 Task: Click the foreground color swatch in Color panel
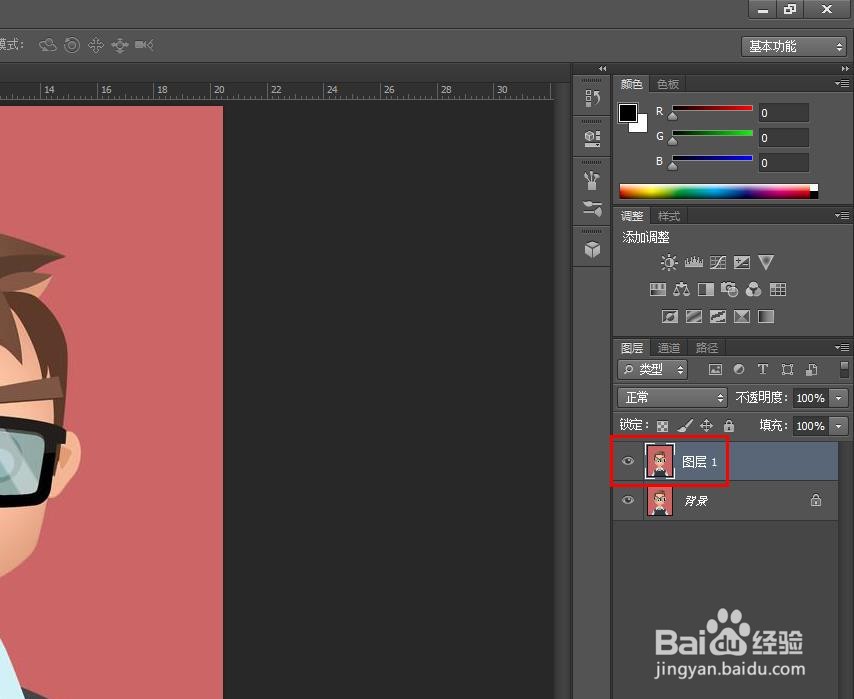tap(627, 113)
